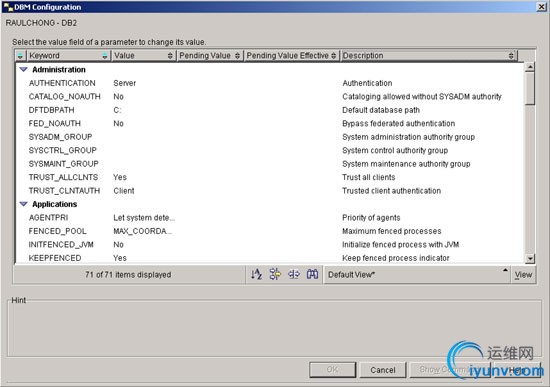
Task: Open the Default View dropdown
Action: tap(417, 275)
